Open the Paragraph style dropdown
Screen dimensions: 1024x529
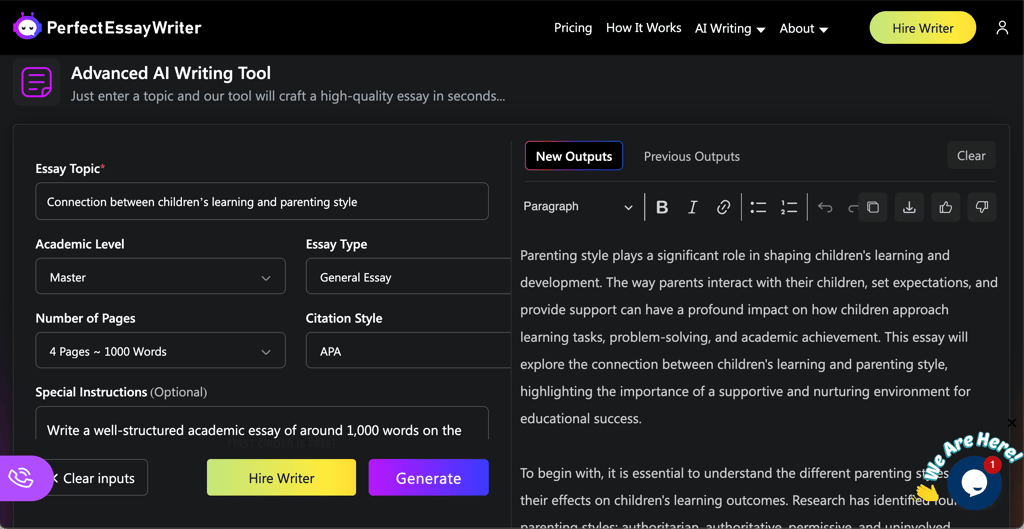(579, 207)
